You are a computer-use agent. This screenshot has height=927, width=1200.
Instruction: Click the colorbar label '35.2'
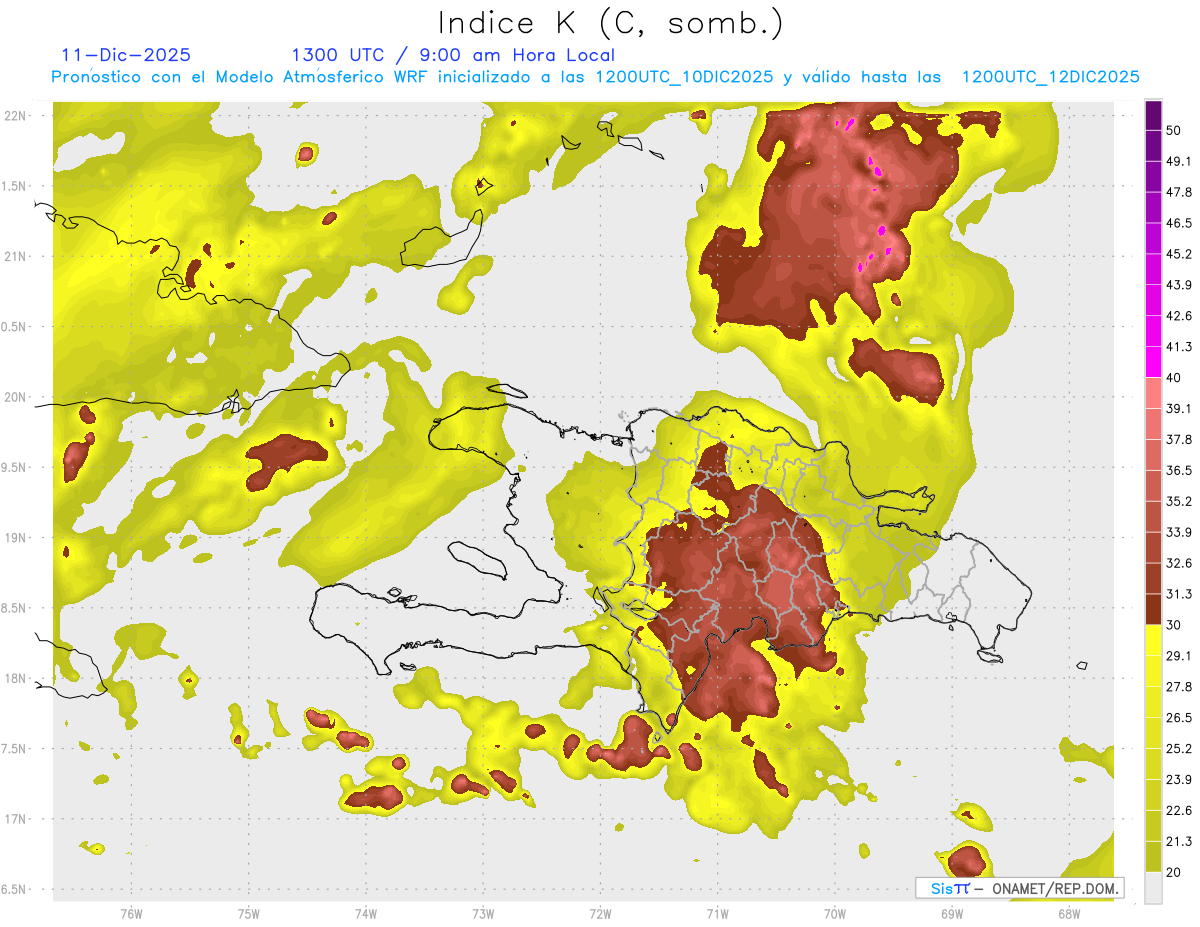click(1179, 501)
